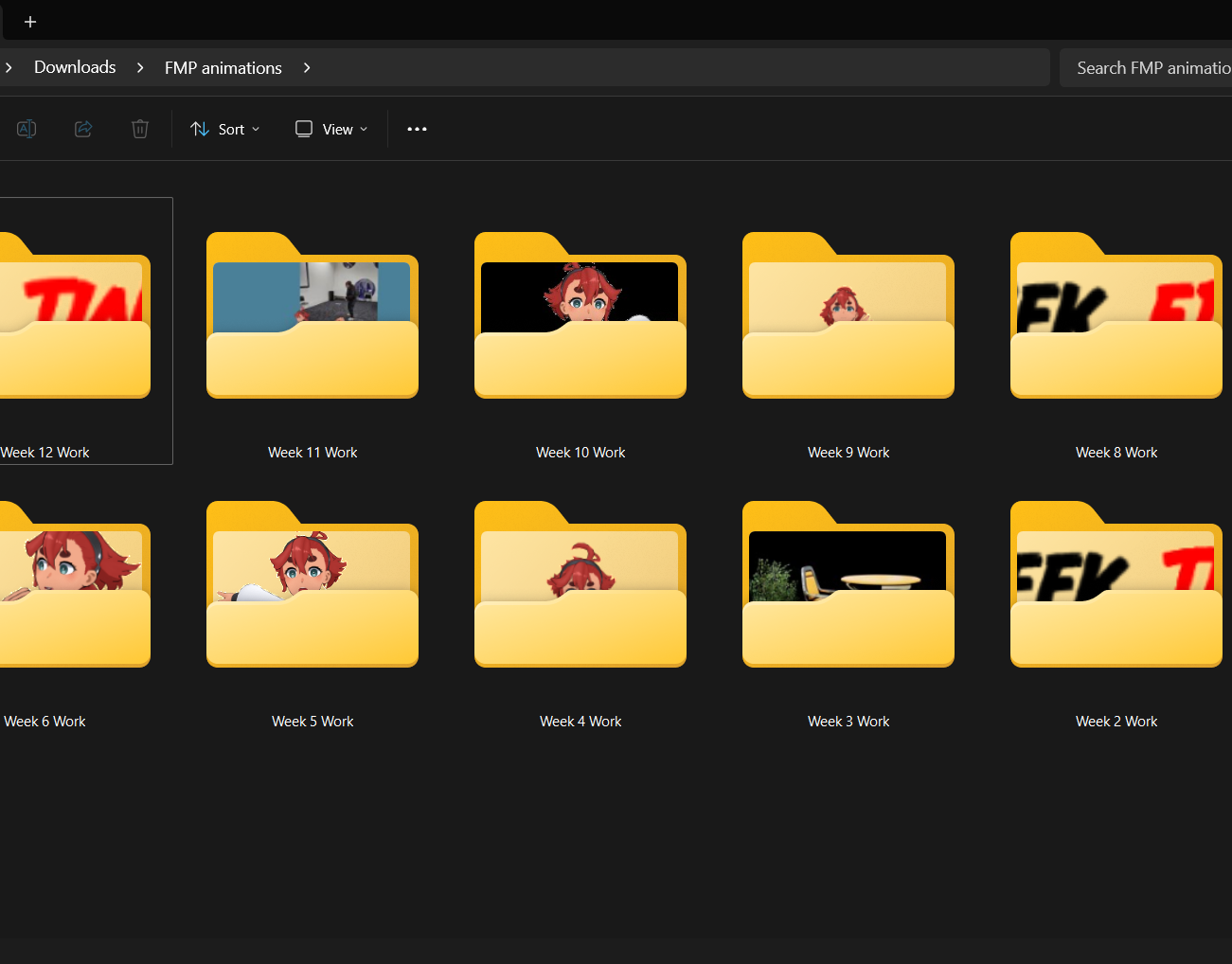Click the 'Week 11 Work' label
The height and width of the screenshot is (964, 1232).
point(312,453)
